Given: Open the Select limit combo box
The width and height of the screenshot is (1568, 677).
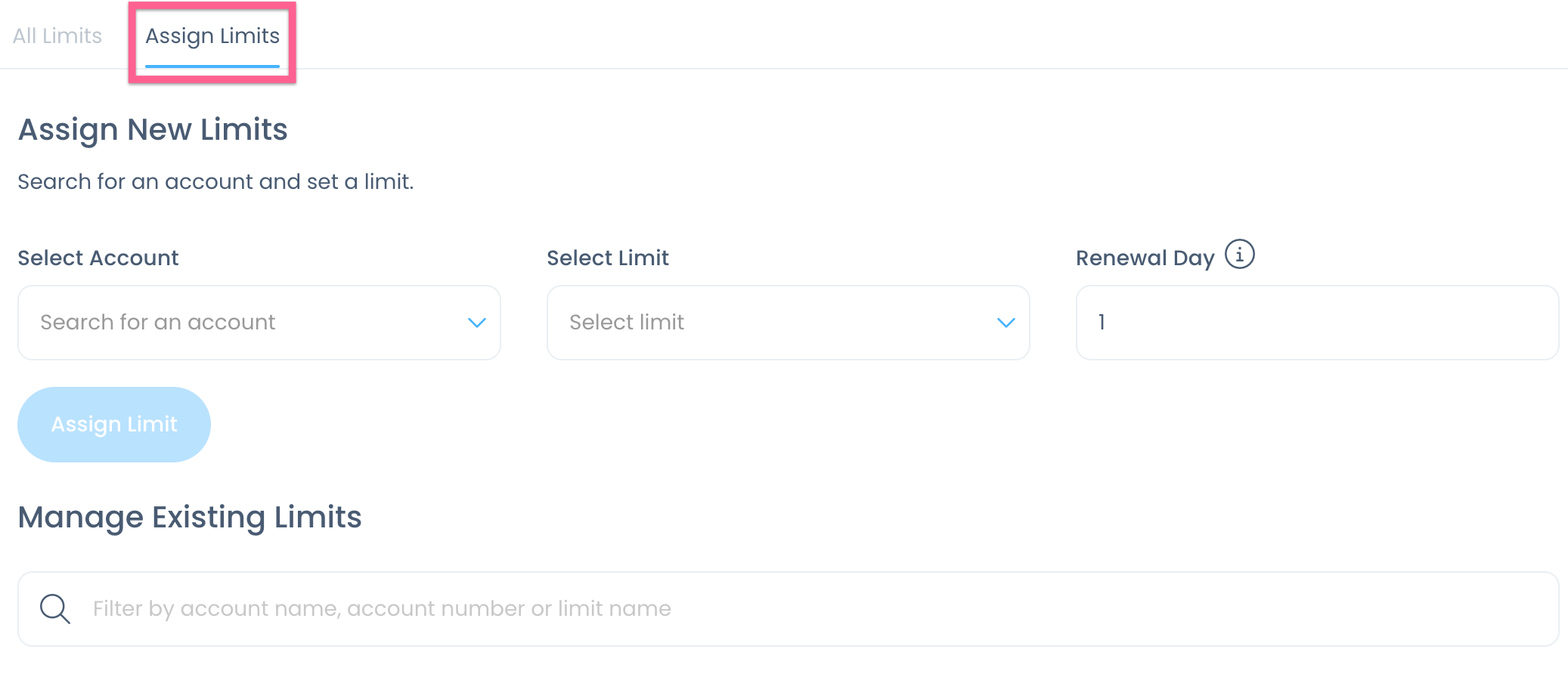Looking at the screenshot, I should coord(789,323).
